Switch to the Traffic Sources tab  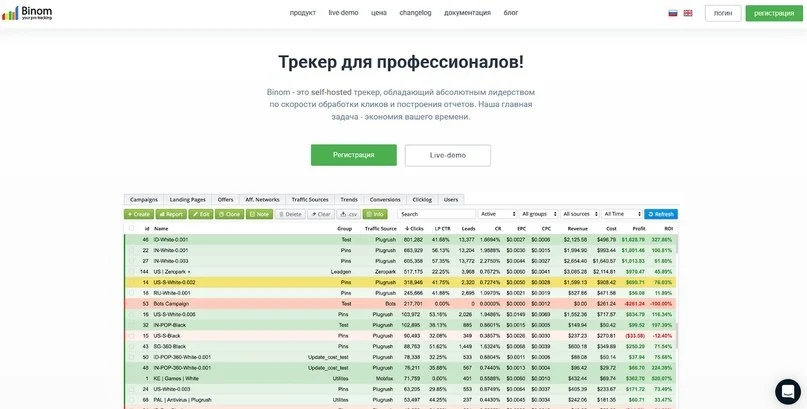(310, 200)
